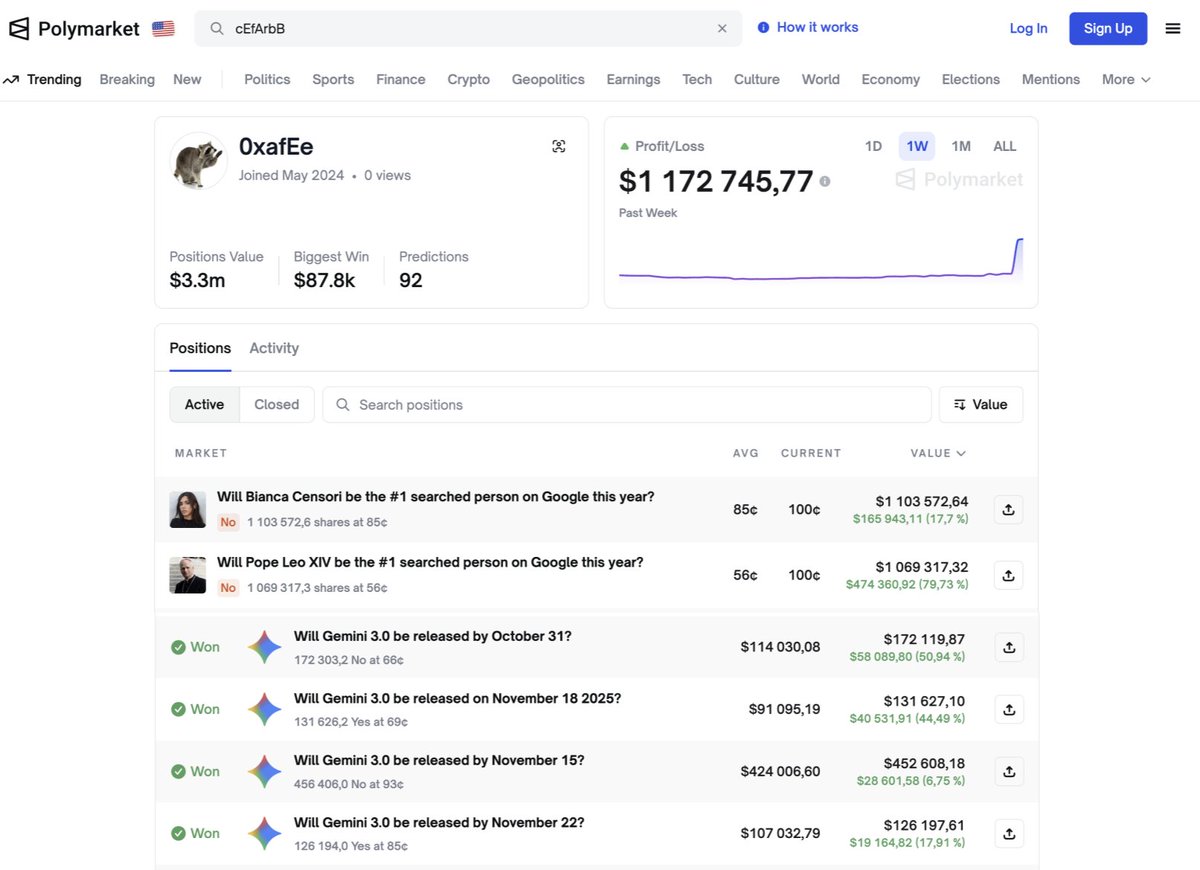Click Gemini icon on November 18 row
The image size is (1200, 870).
click(265, 710)
